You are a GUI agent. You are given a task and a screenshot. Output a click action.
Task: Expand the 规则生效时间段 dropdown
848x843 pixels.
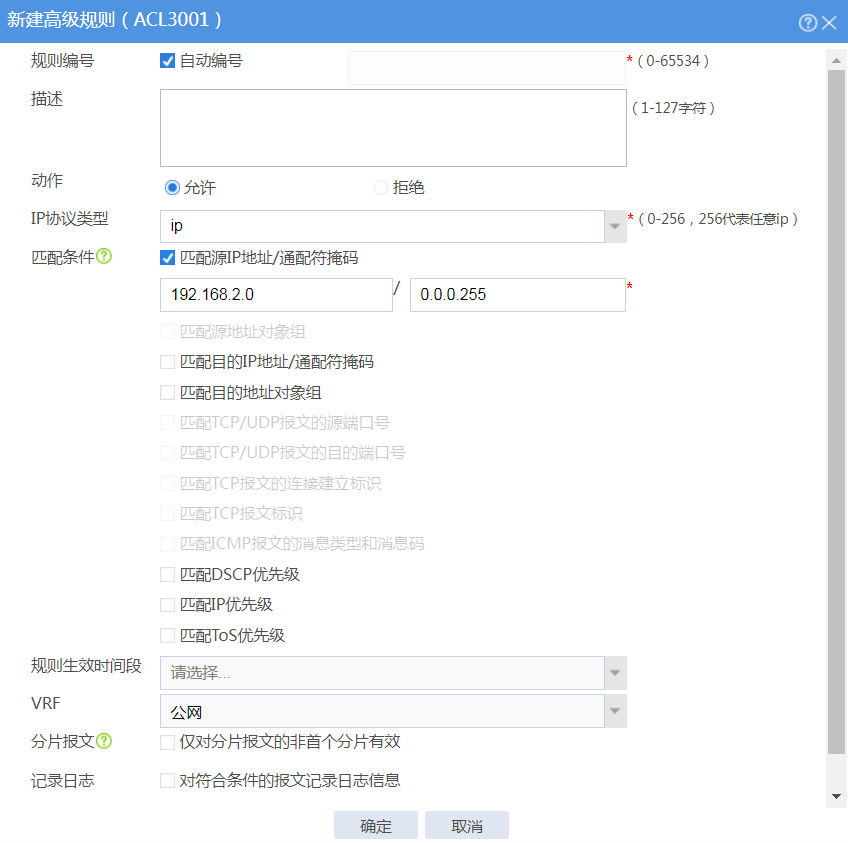click(615, 673)
